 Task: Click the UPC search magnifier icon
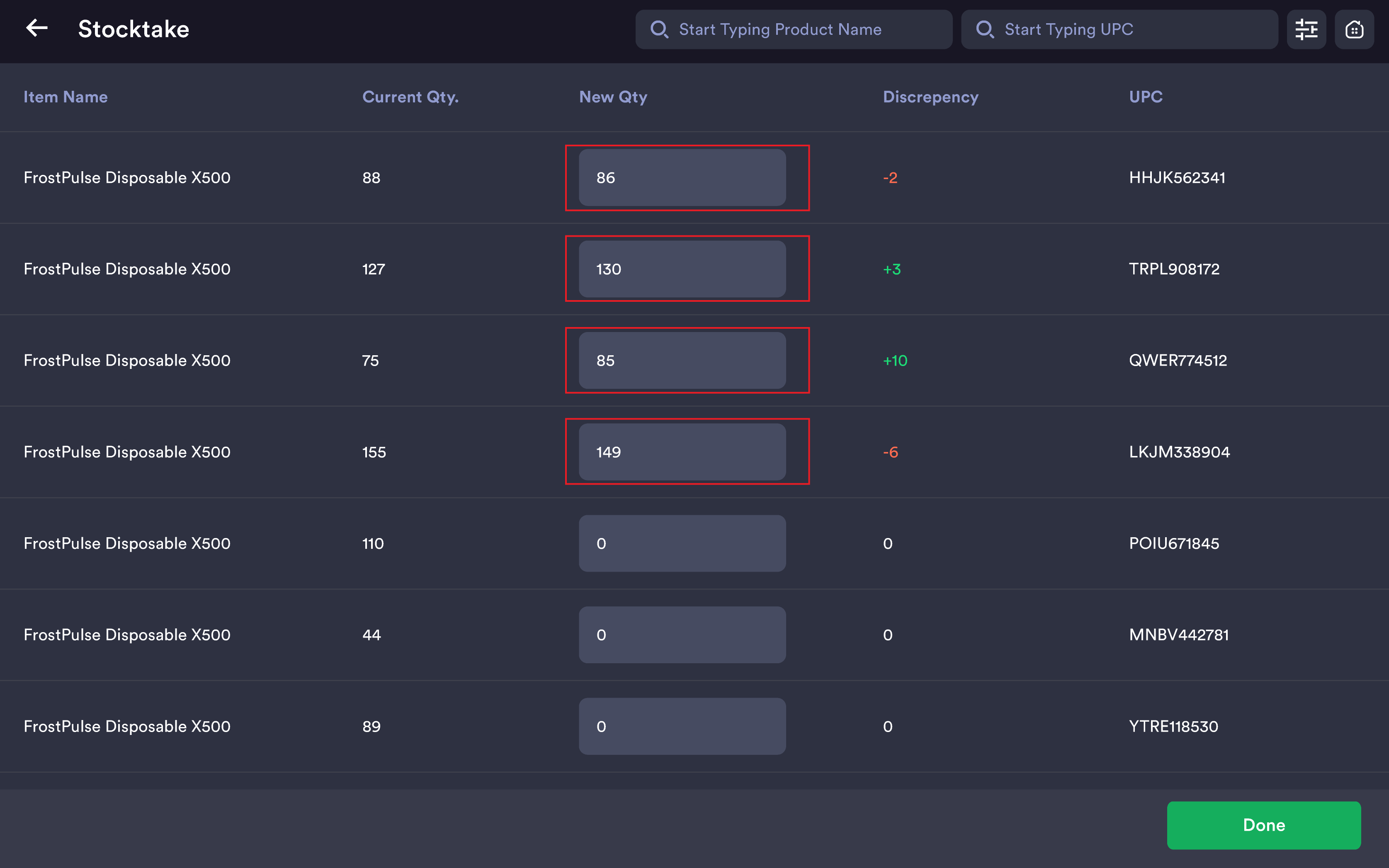coord(985,29)
